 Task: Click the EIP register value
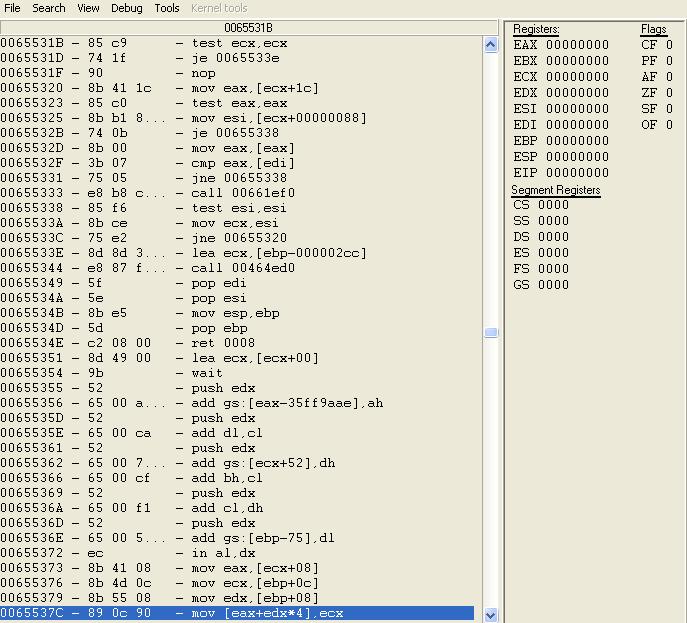(x=575, y=173)
